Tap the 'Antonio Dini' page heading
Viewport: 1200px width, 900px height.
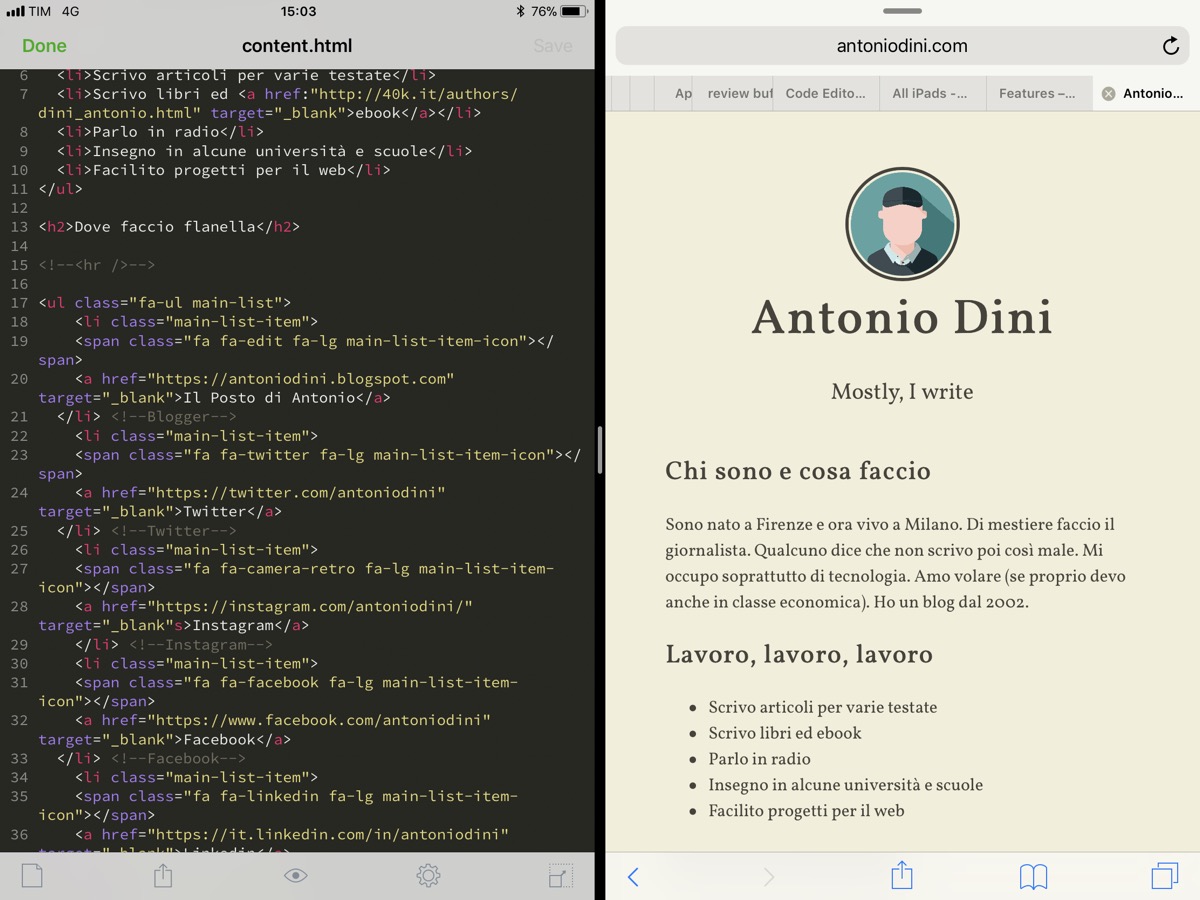pyautogui.click(x=902, y=318)
